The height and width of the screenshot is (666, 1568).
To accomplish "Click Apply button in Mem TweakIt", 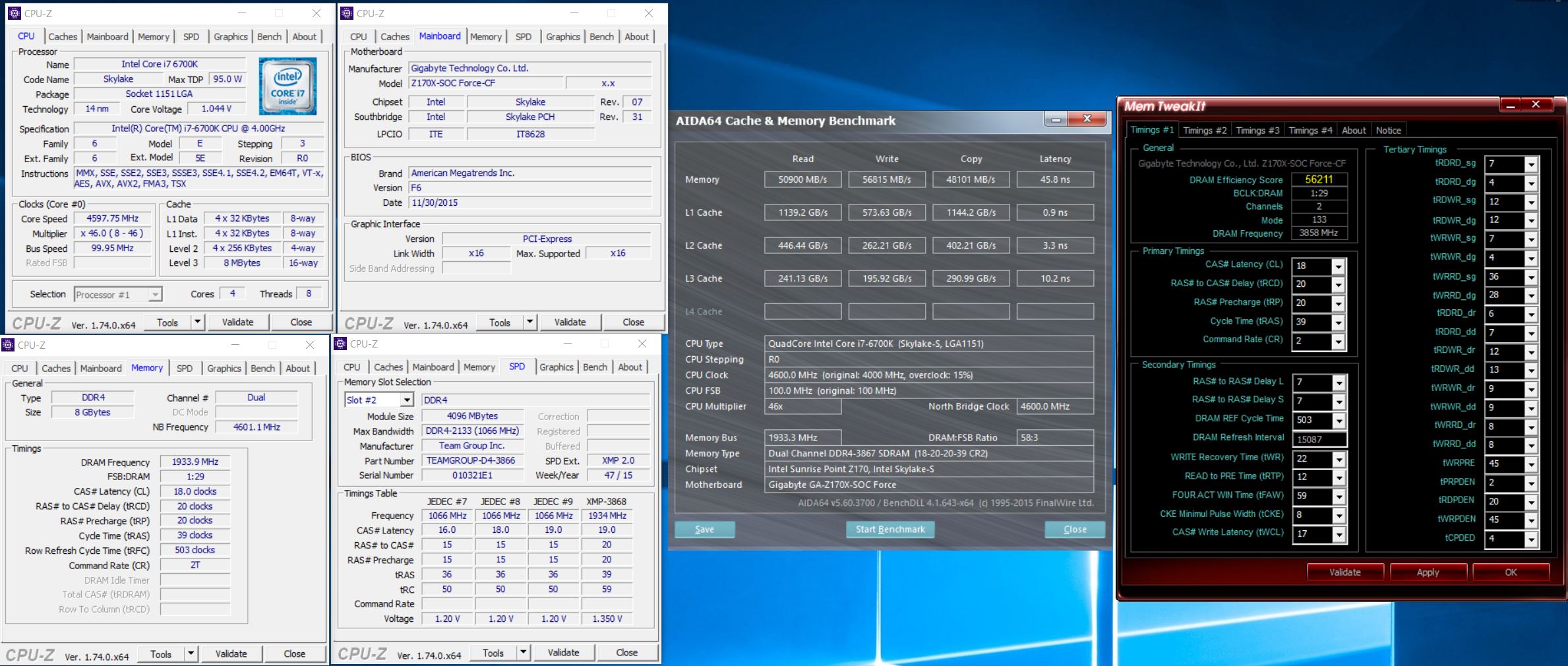I will (1428, 572).
